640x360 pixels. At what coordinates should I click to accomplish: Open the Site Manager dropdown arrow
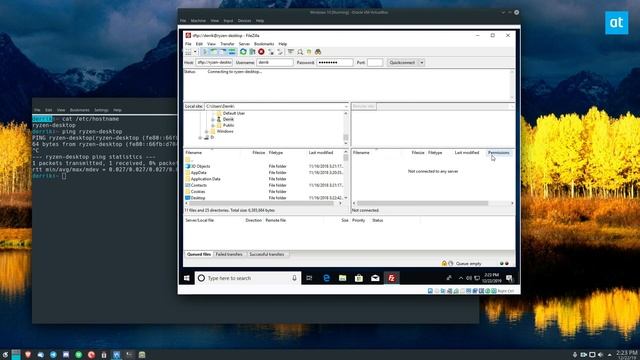(x=195, y=52)
